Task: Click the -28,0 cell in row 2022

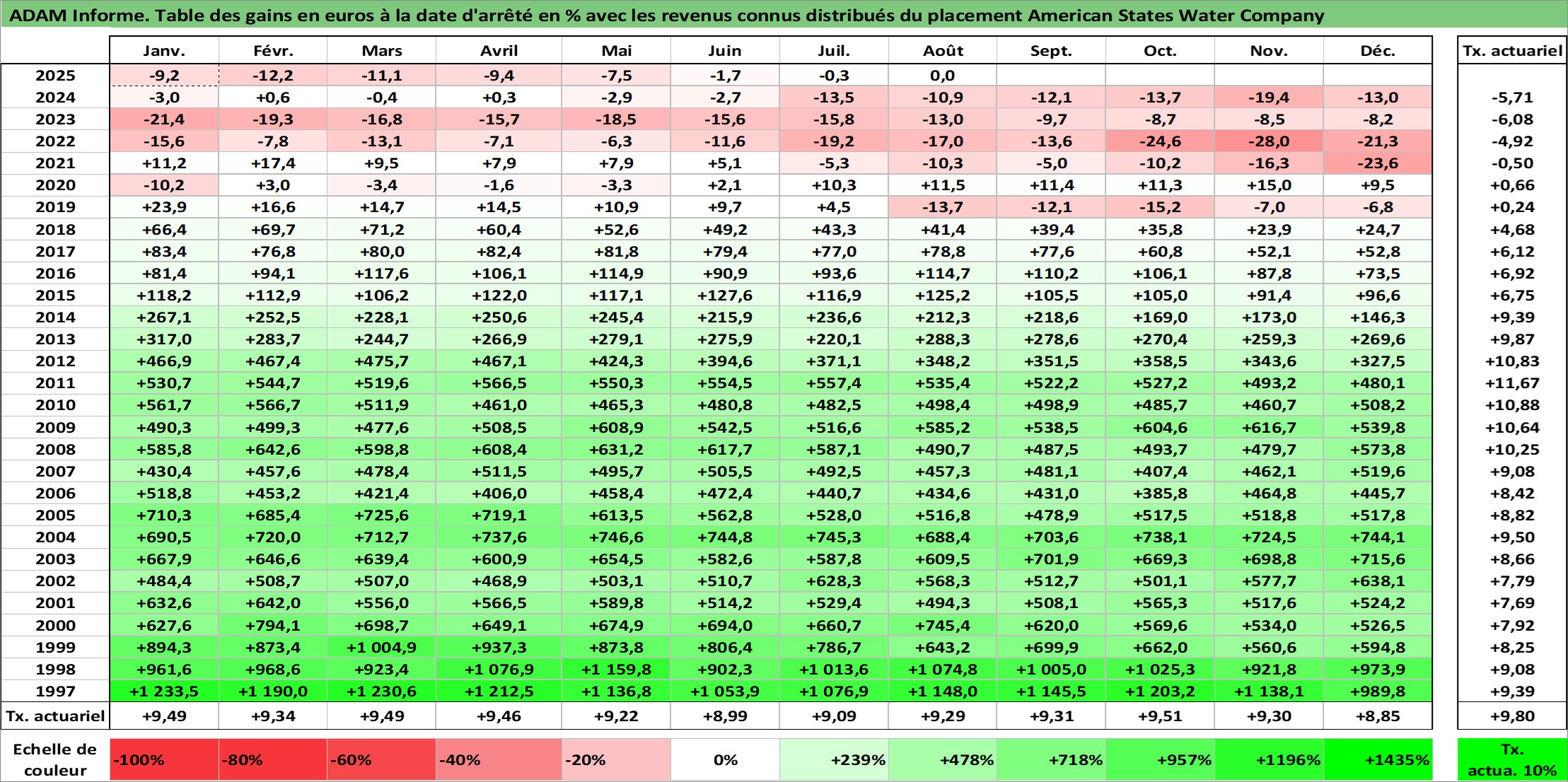Action: click(1269, 141)
